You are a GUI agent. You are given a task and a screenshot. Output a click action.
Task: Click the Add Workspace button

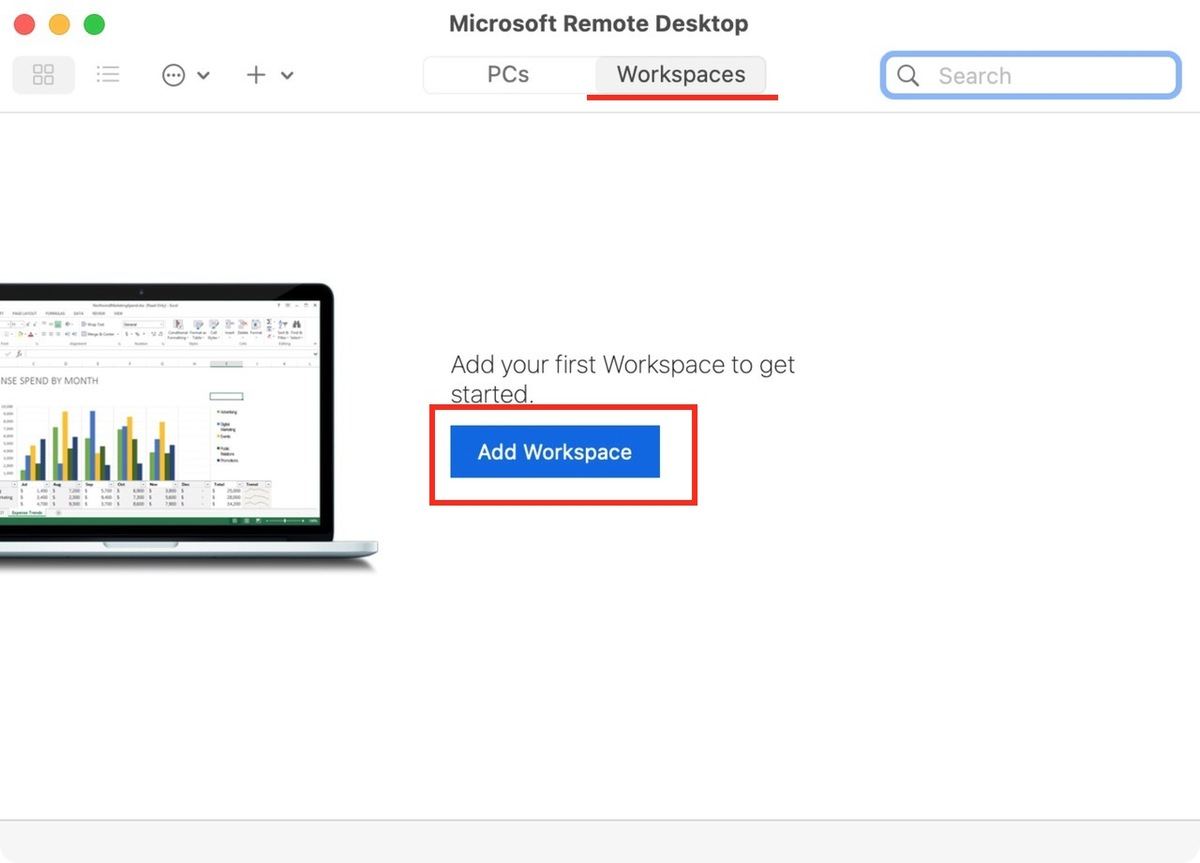coord(555,452)
